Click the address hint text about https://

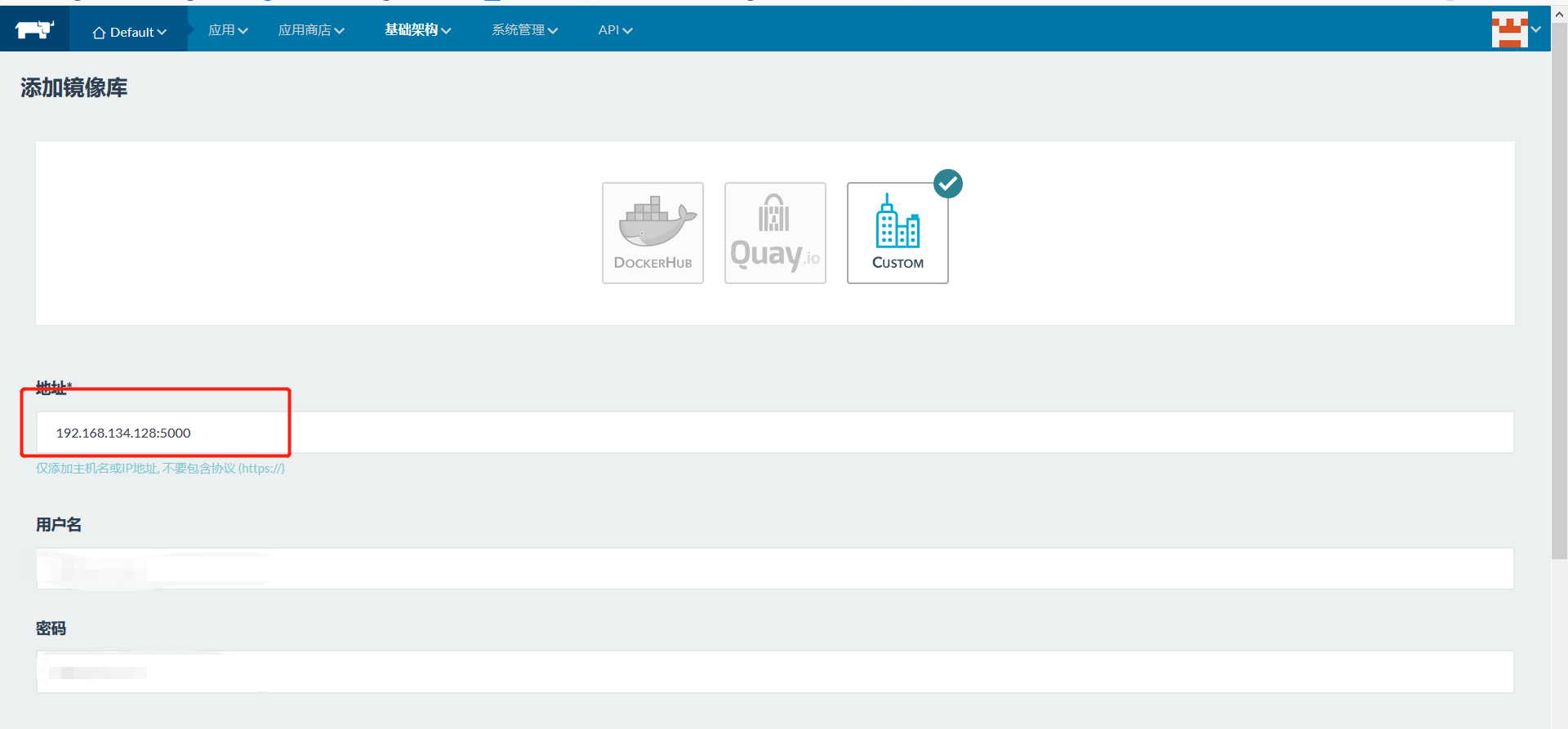click(x=160, y=469)
